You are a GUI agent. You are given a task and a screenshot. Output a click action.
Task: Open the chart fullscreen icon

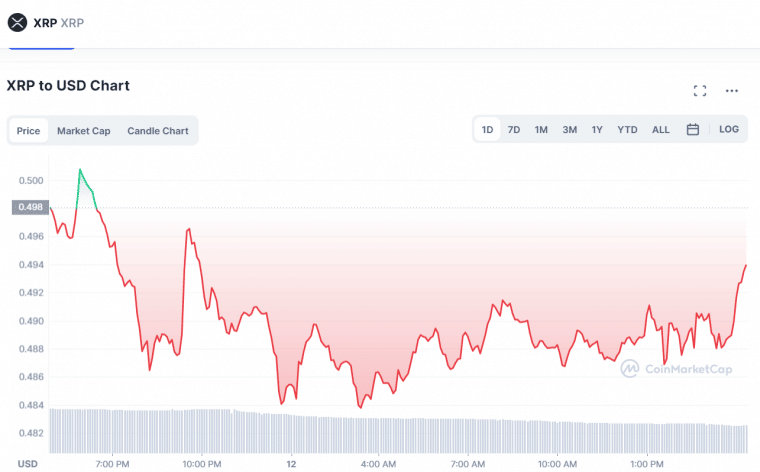click(699, 91)
